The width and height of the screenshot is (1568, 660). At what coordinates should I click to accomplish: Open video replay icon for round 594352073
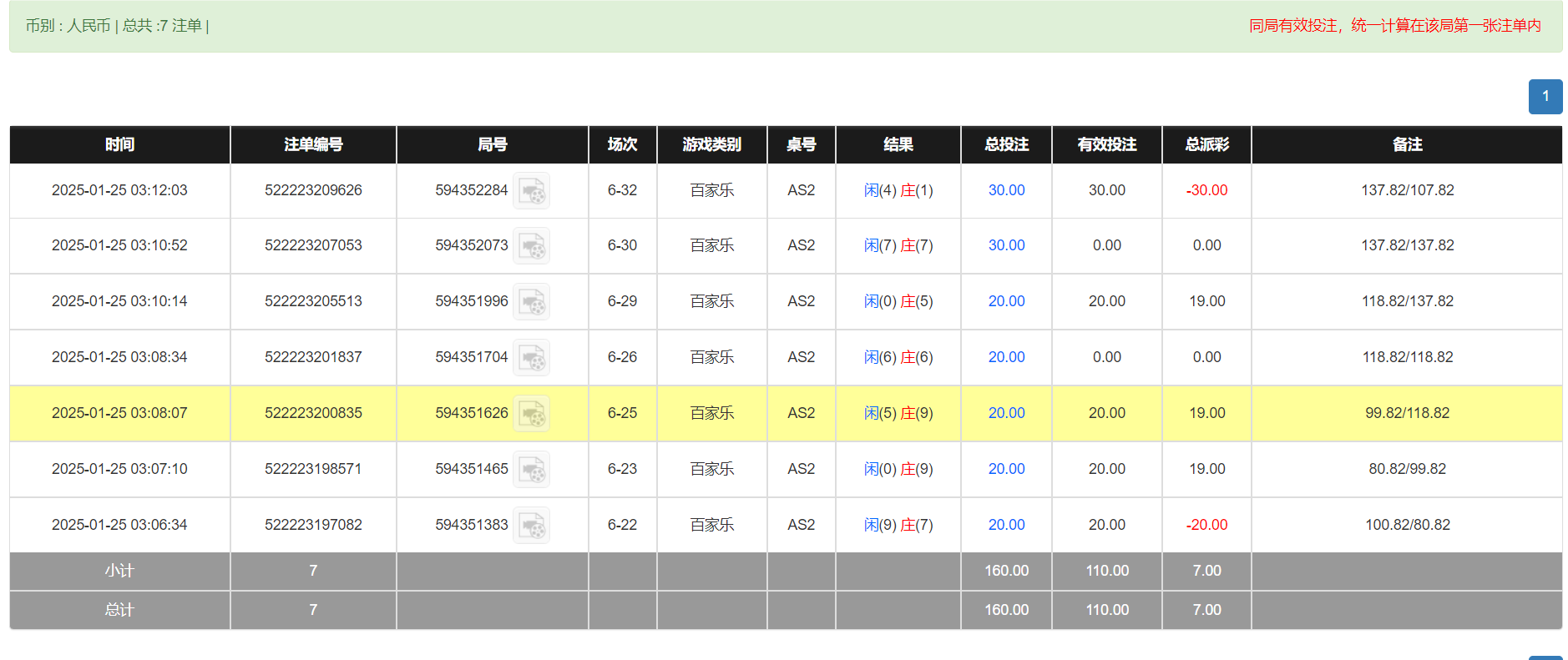point(531,246)
